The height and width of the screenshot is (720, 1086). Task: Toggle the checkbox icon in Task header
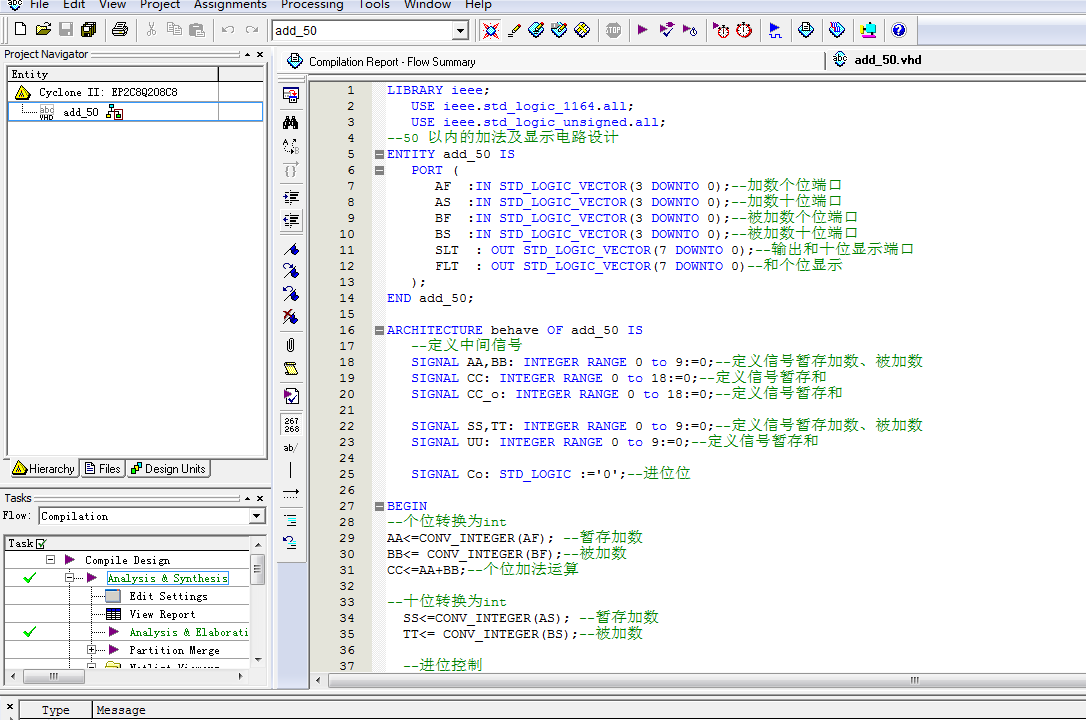pyautogui.click(x=40, y=543)
